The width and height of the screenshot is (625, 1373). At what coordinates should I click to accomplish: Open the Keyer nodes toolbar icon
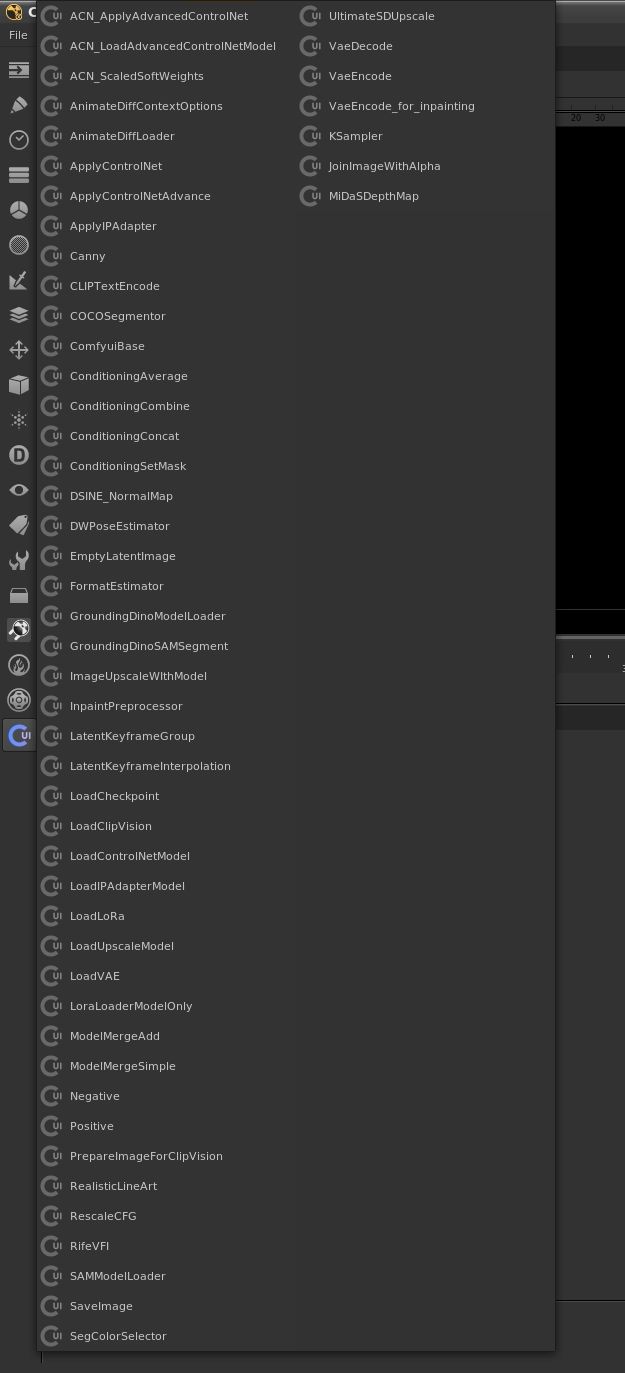click(18, 280)
